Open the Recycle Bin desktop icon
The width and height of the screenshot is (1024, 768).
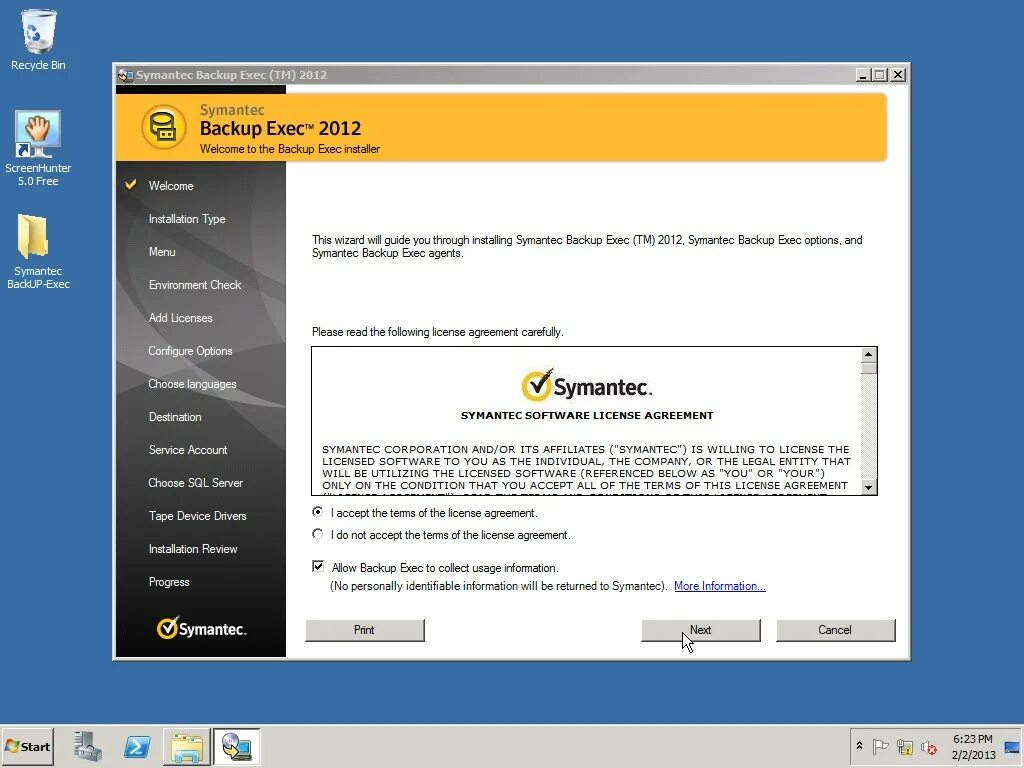[x=38, y=39]
